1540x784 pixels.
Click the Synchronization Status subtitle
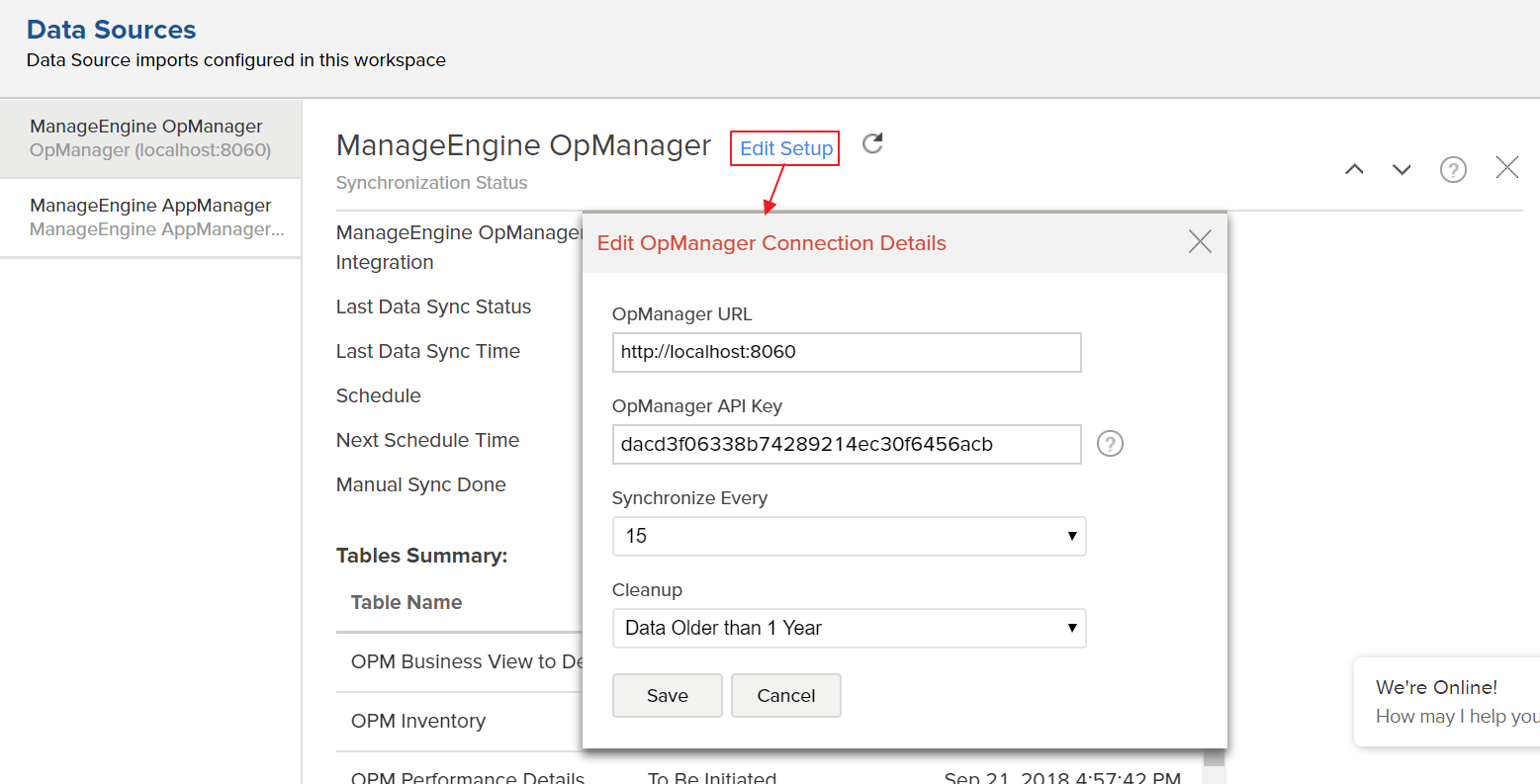click(432, 183)
